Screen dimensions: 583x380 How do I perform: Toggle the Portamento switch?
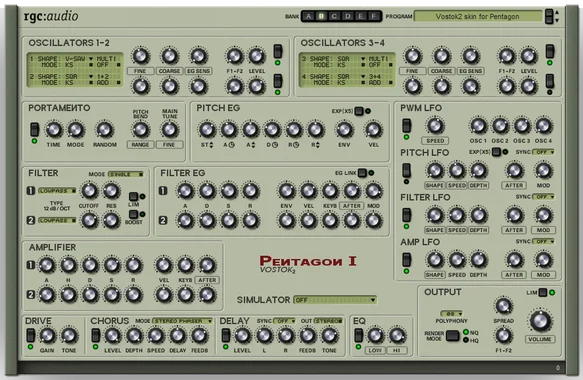point(34,129)
